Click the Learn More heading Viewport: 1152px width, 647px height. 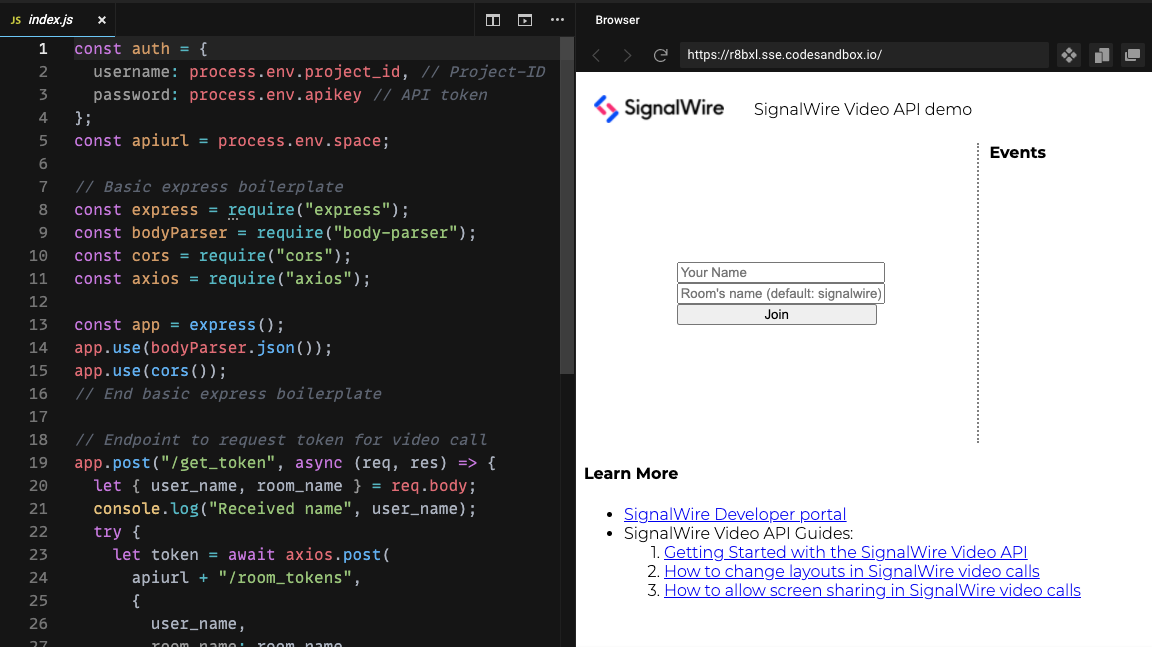coord(630,474)
